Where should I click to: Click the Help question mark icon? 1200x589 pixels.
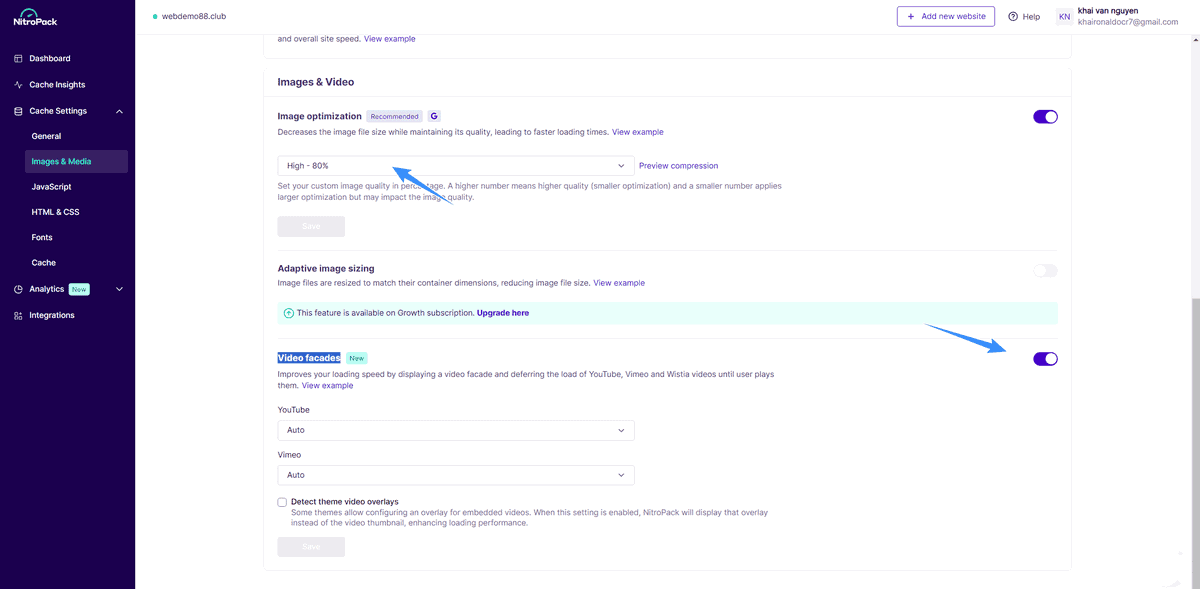pyautogui.click(x=1013, y=17)
